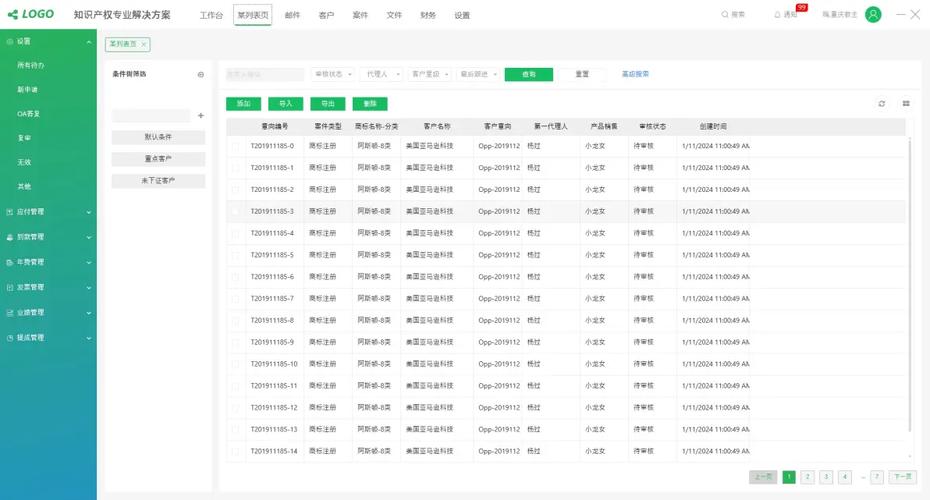Select 新申请 in the sidebar
This screenshot has height=500, width=930.
tap(27, 90)
